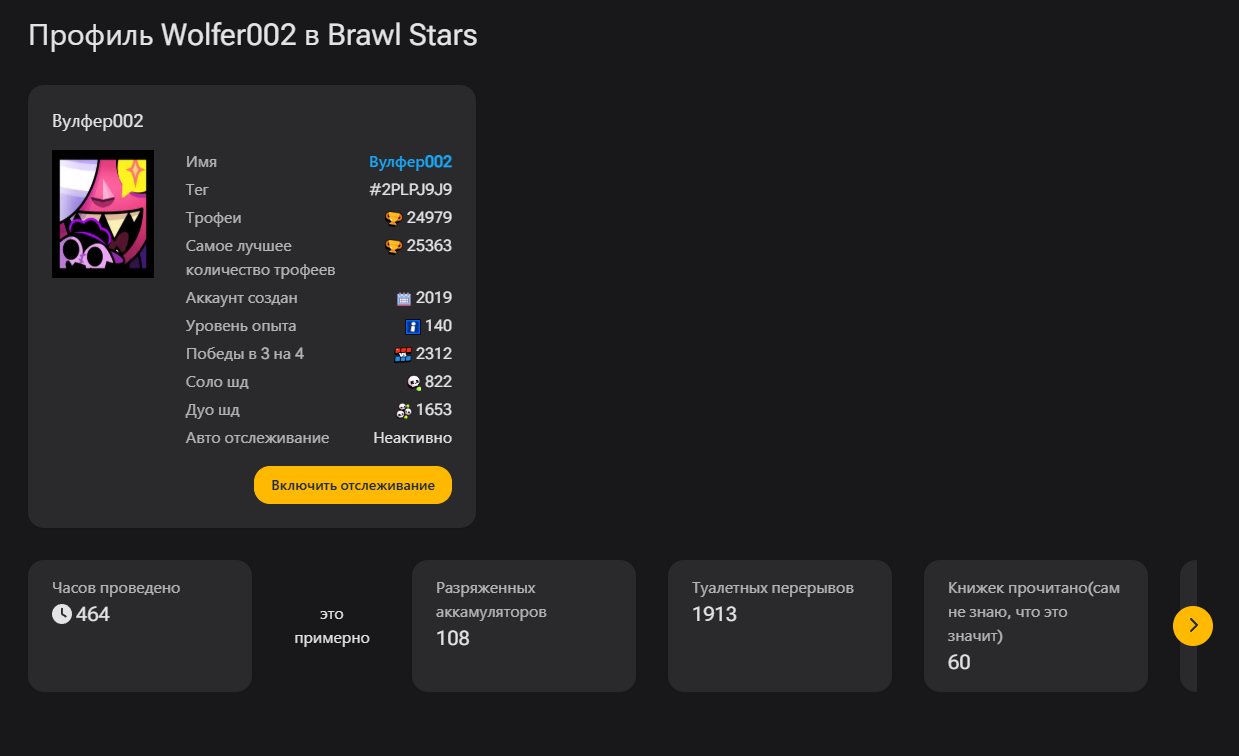Click the player avatar image
1239x756 pixels.
[x=103, y=214]
